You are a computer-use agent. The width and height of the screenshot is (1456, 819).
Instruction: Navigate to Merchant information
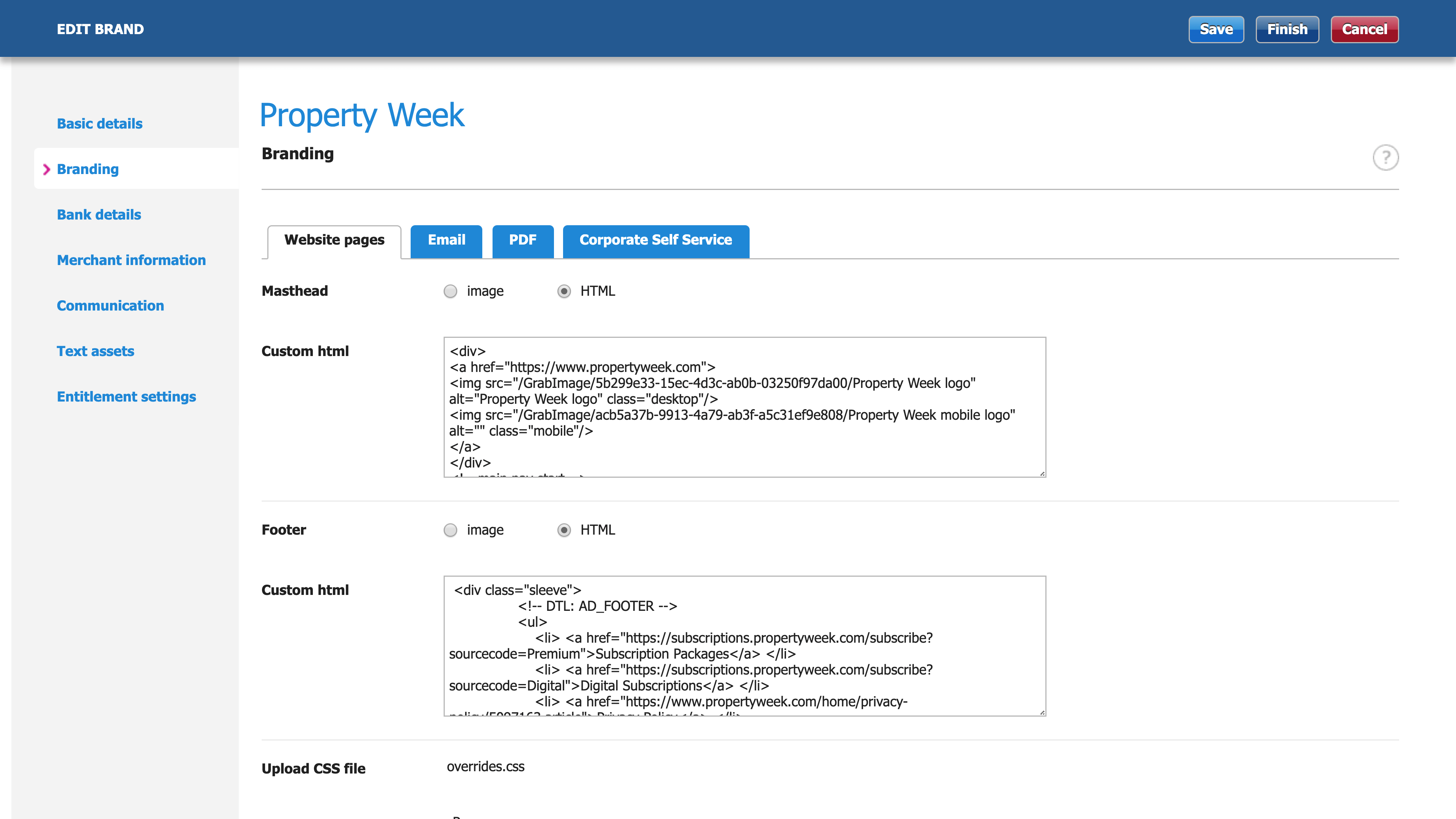pos(131,260)
